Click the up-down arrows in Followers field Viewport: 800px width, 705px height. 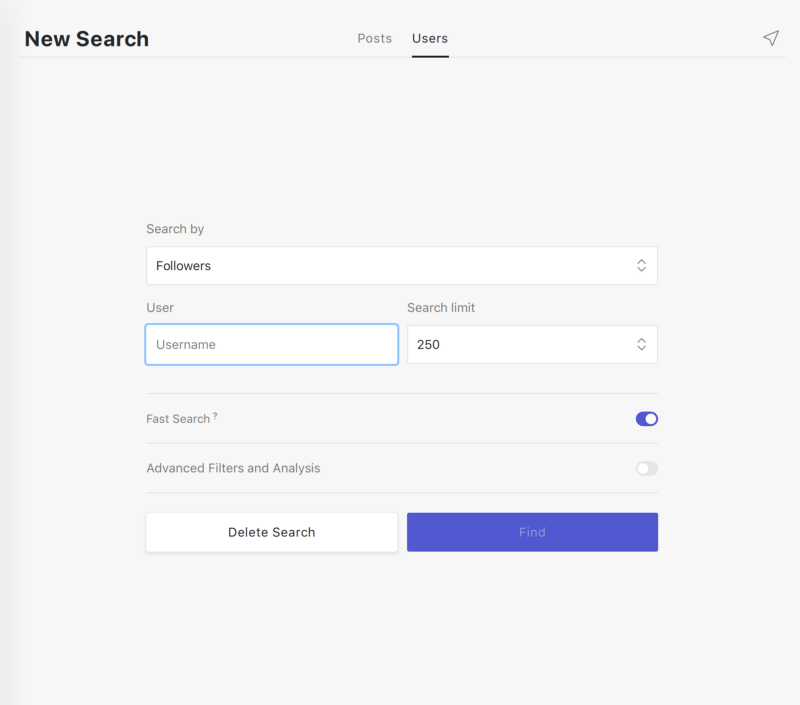click(x=641, y=266)
